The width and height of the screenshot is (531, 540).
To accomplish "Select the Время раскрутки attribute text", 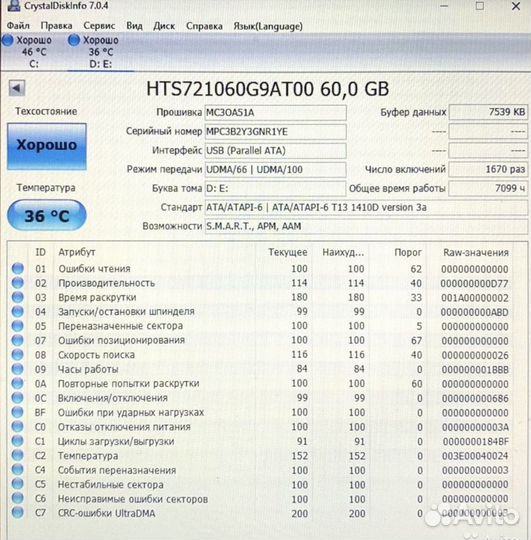I will 97,297.
